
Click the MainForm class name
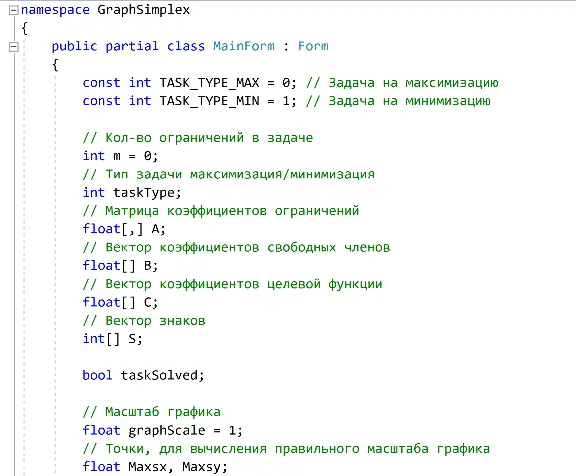pyautogui.click(x=244, y=46)
